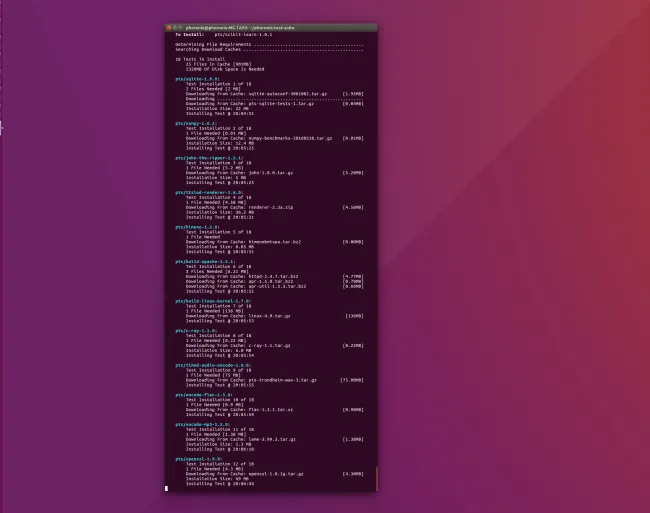Image resolution: width=650 pixels, height=513 pixels.
Task: Click the [136MB] size value
Action: click(x=354, y=316)
